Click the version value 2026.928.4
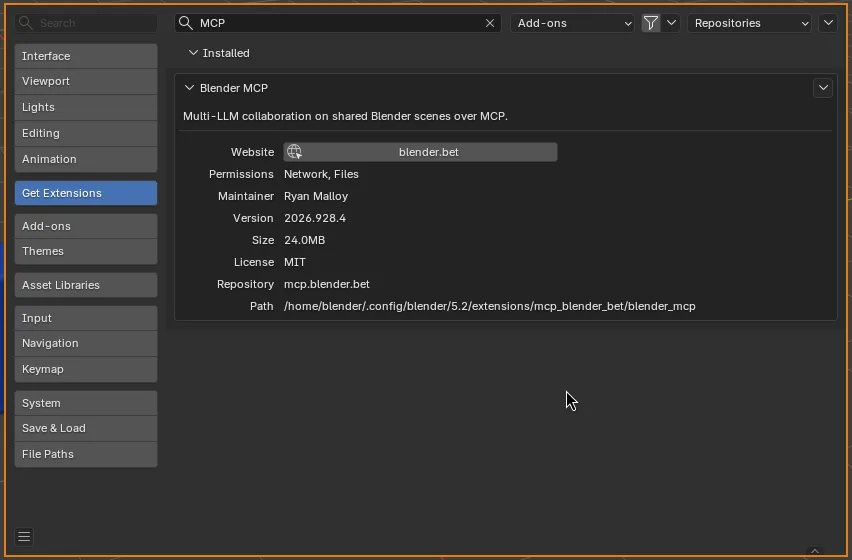This screenshot has height=560, width=852. tap(315, 218)
